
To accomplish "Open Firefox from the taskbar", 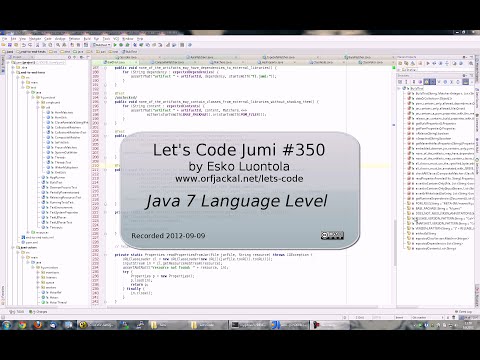I will tap(37, 325).
